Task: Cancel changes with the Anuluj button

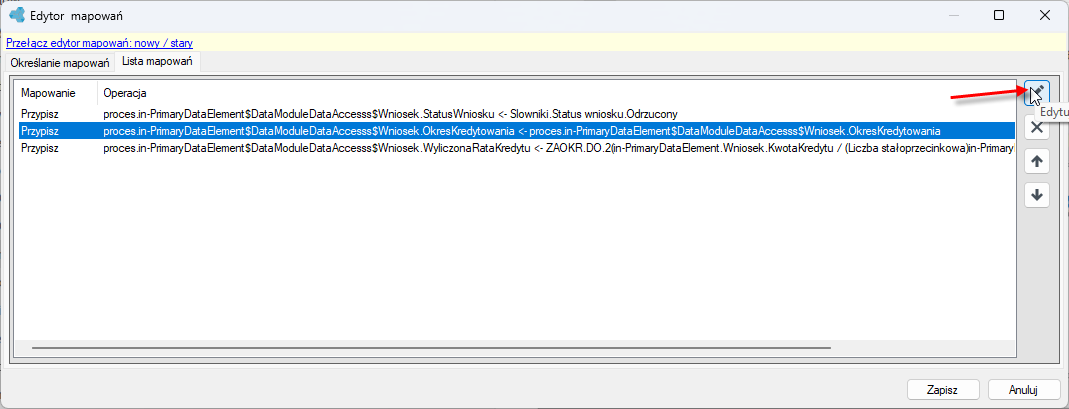Action: 1023,391
